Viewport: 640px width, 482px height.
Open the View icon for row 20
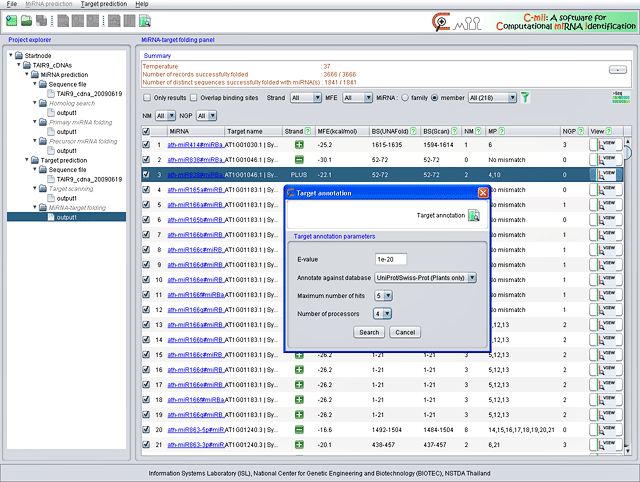tap(606, 430)
